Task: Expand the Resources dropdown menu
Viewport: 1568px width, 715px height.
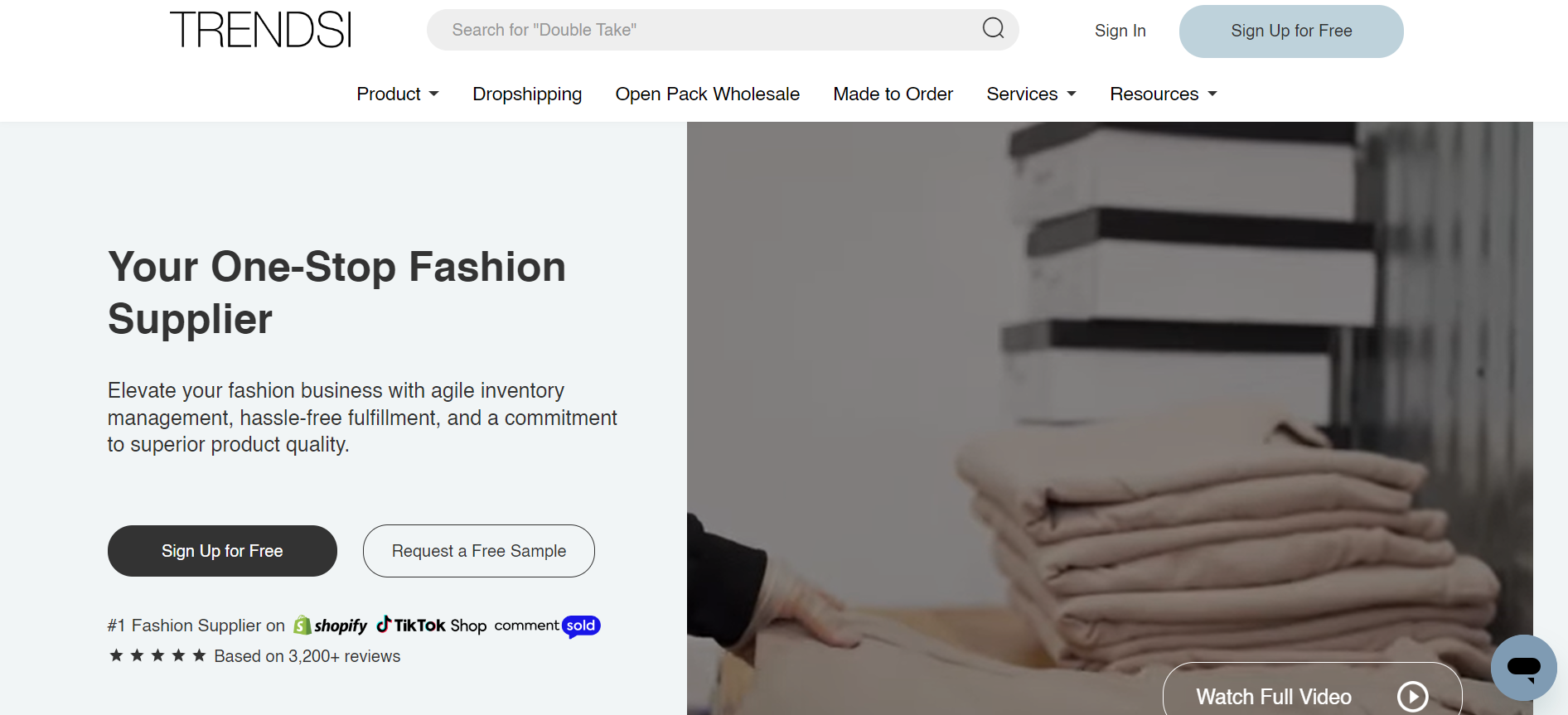Action: (1163, 94)
